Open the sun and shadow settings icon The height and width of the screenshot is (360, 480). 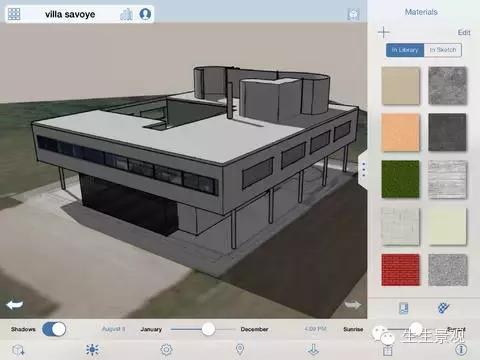pos(92,349)
